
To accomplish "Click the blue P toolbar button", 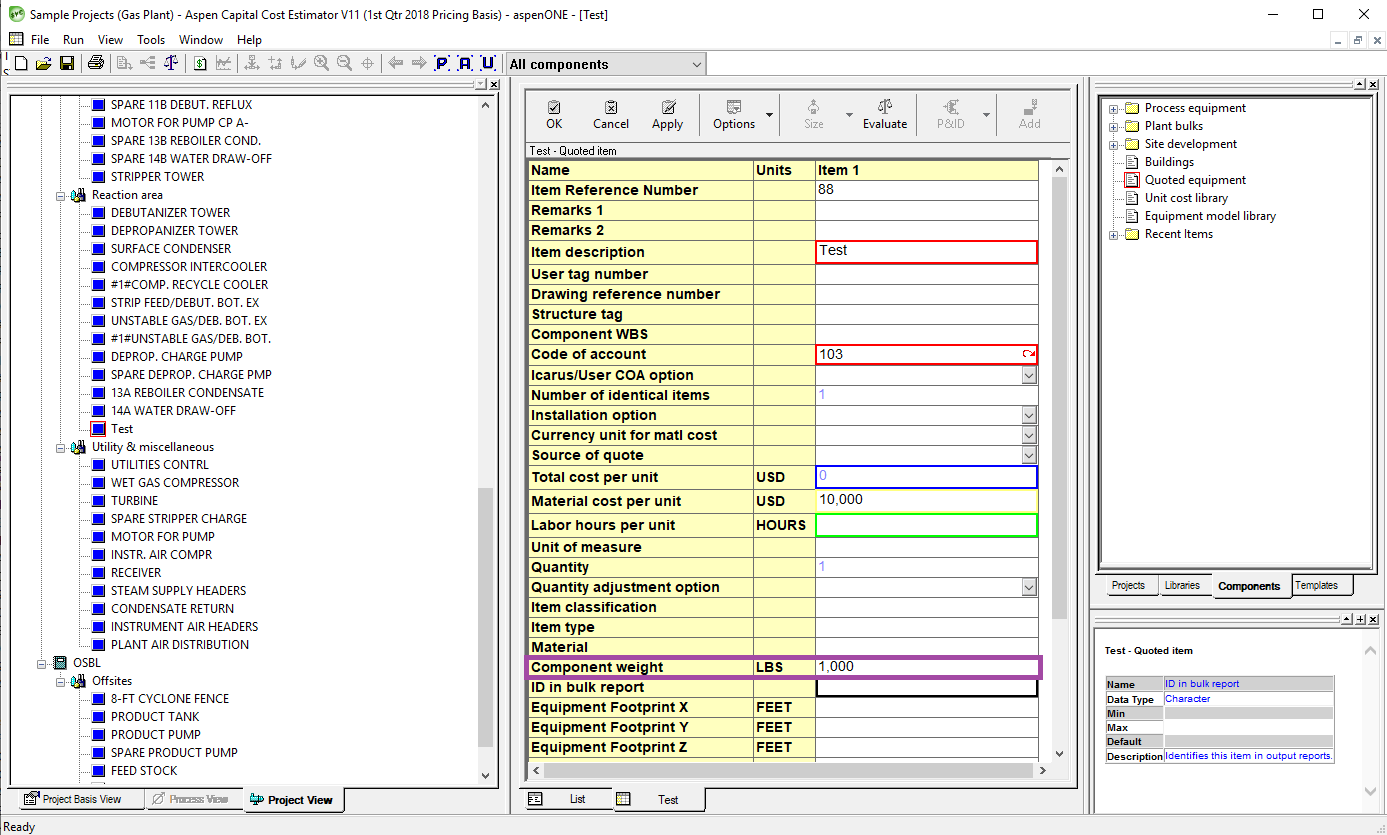I will coord(442,64).
